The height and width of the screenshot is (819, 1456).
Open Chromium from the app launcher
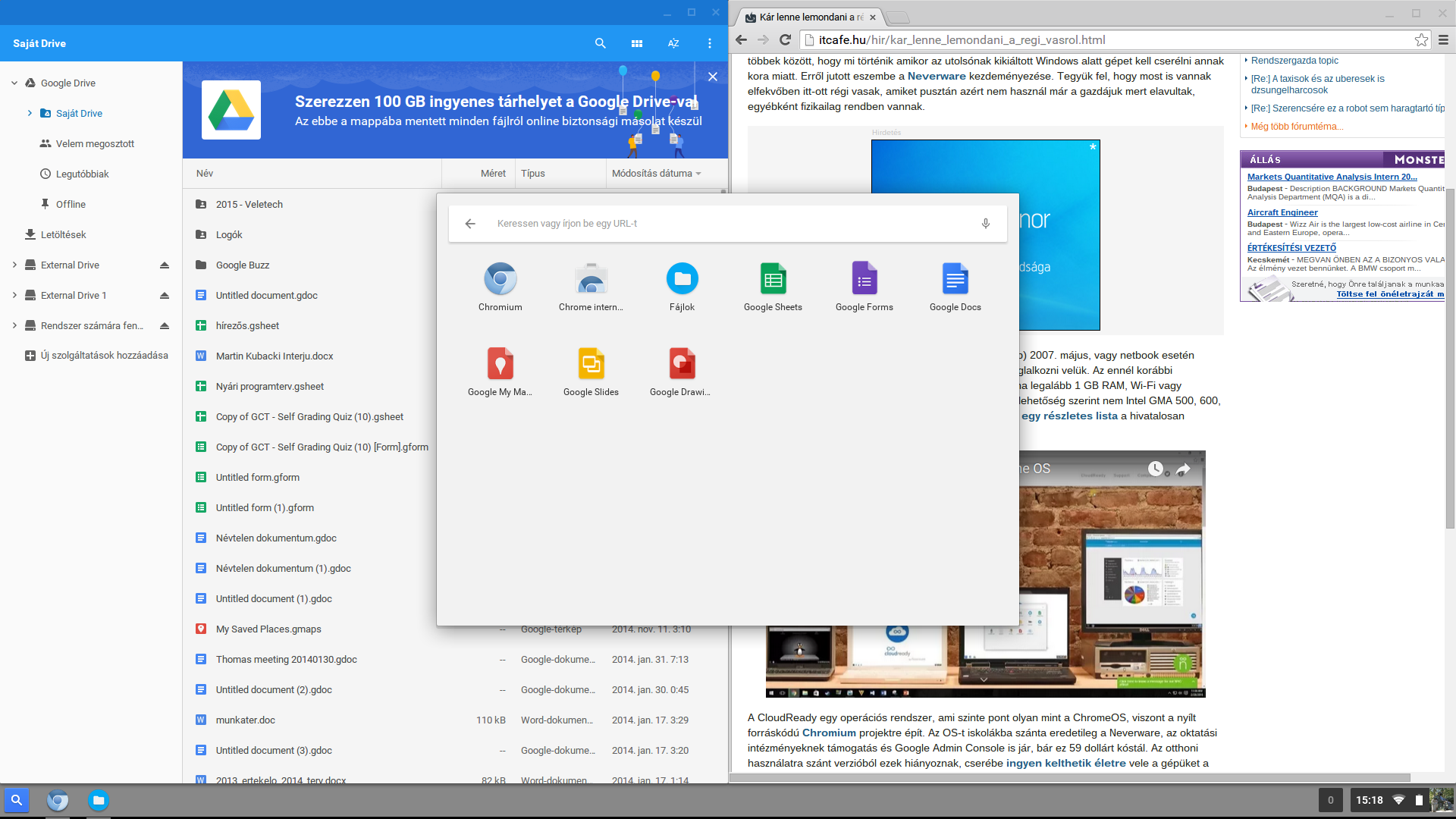pos(500,287)
